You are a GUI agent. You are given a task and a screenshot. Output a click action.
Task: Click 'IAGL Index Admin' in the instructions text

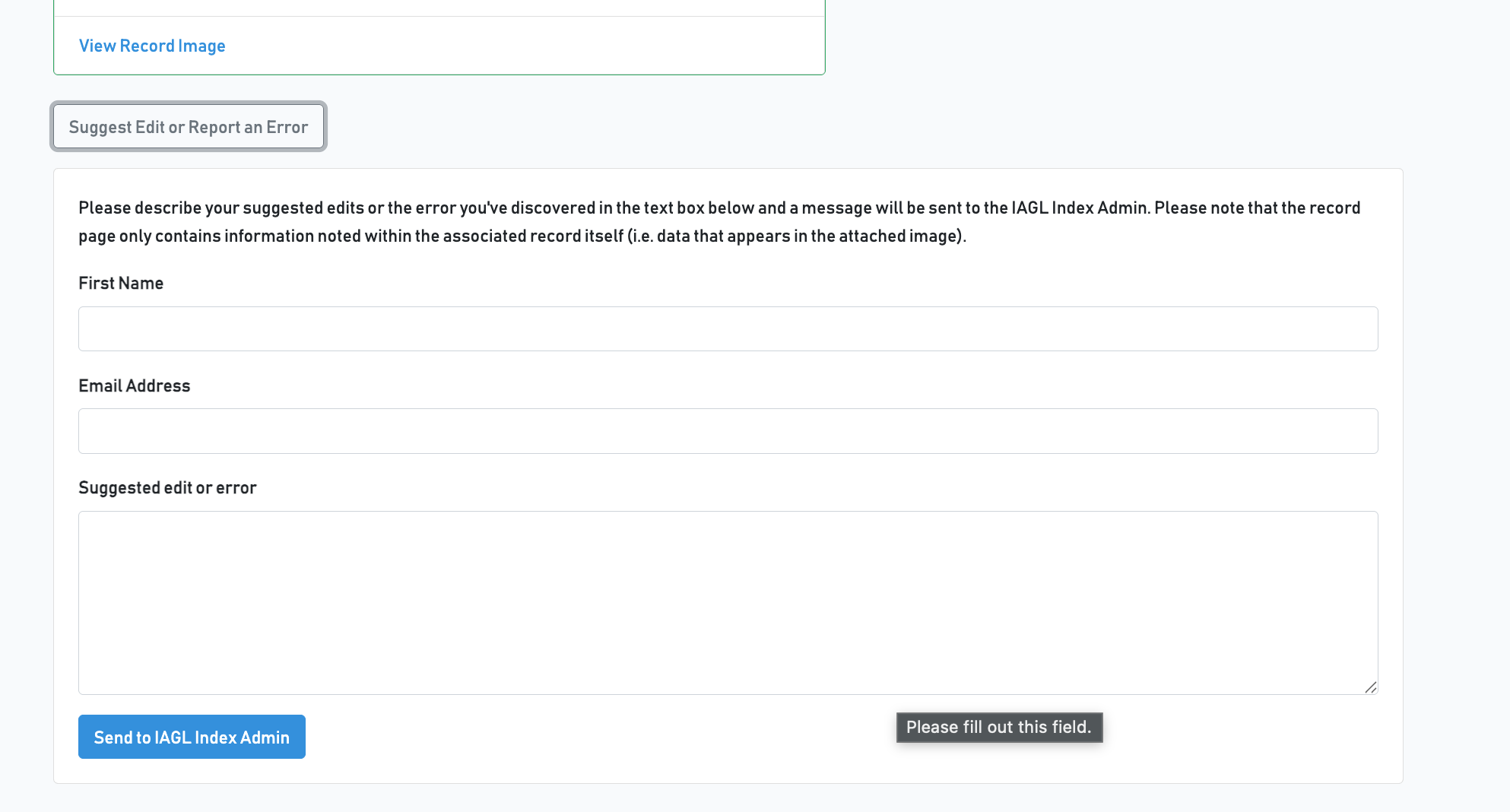1079,208
